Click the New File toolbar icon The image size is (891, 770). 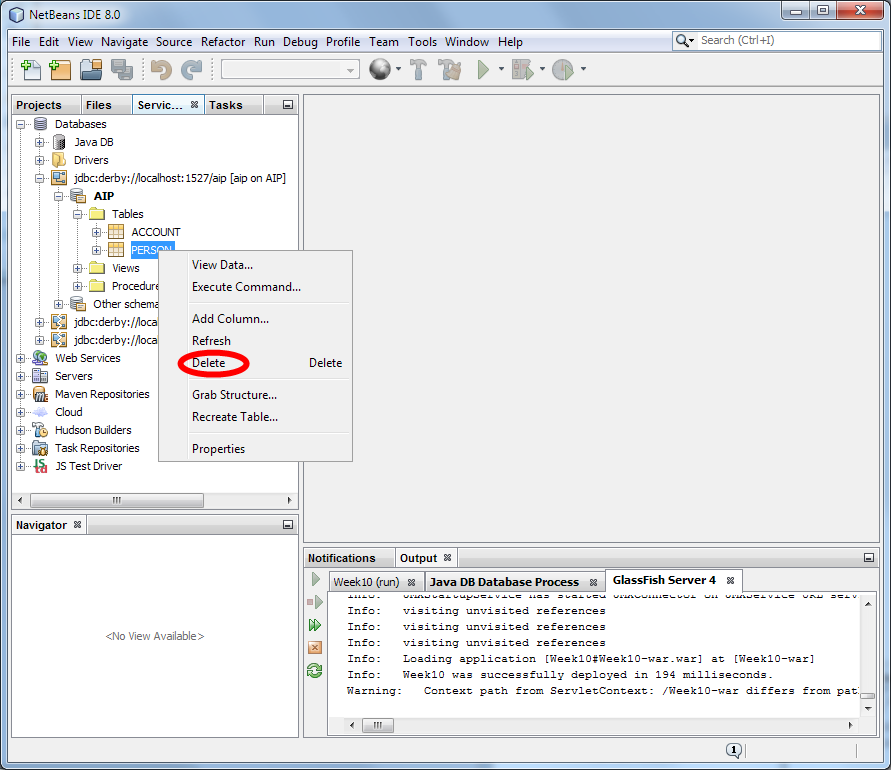[x=30, y=69]
